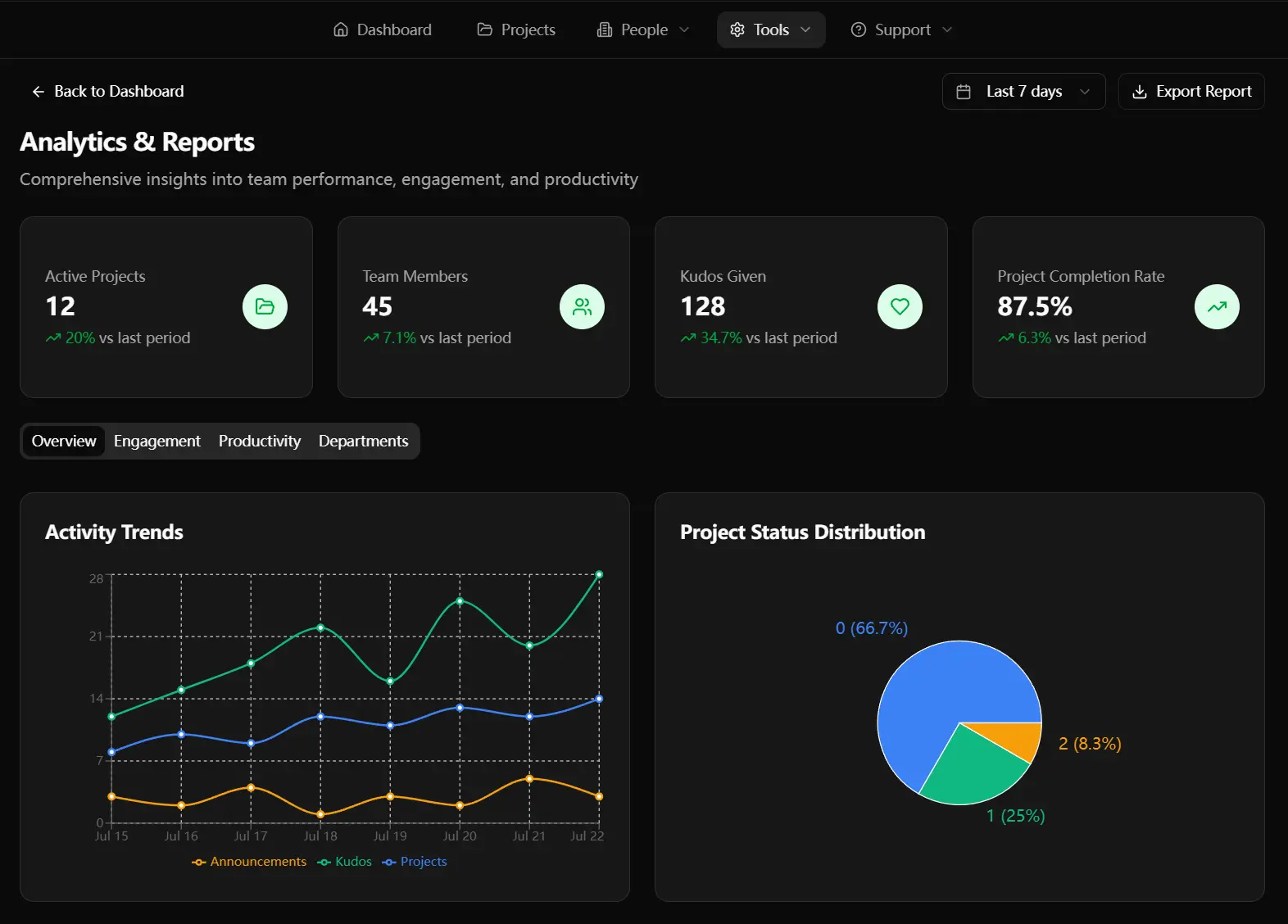Switch to the Engagement tab
This screenshot has width=1288, height=924.
click(x=157, y=441)
